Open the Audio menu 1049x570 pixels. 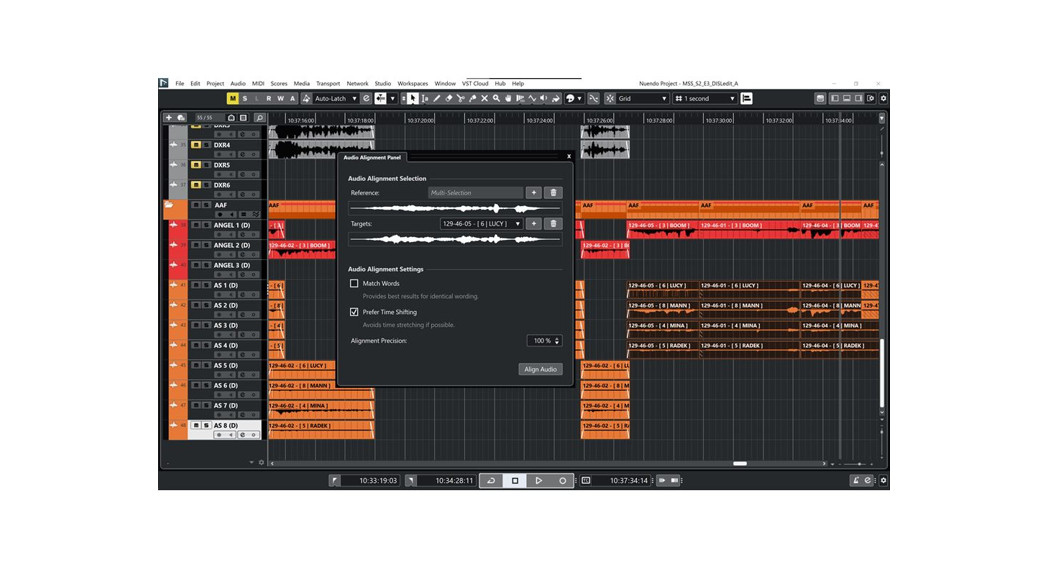tap(237, 84)
